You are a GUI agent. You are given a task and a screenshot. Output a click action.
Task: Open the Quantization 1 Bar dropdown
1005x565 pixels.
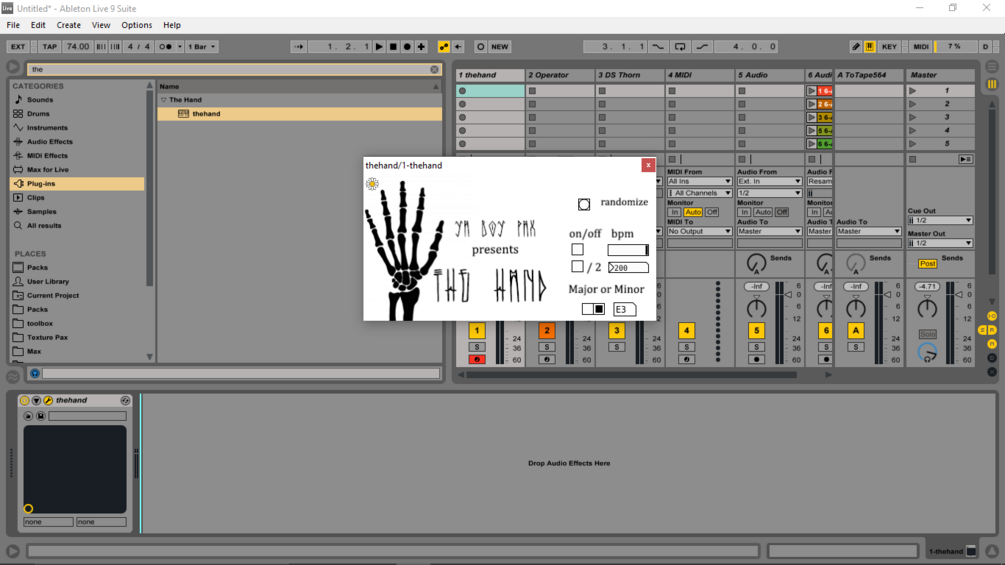(201, 47)
